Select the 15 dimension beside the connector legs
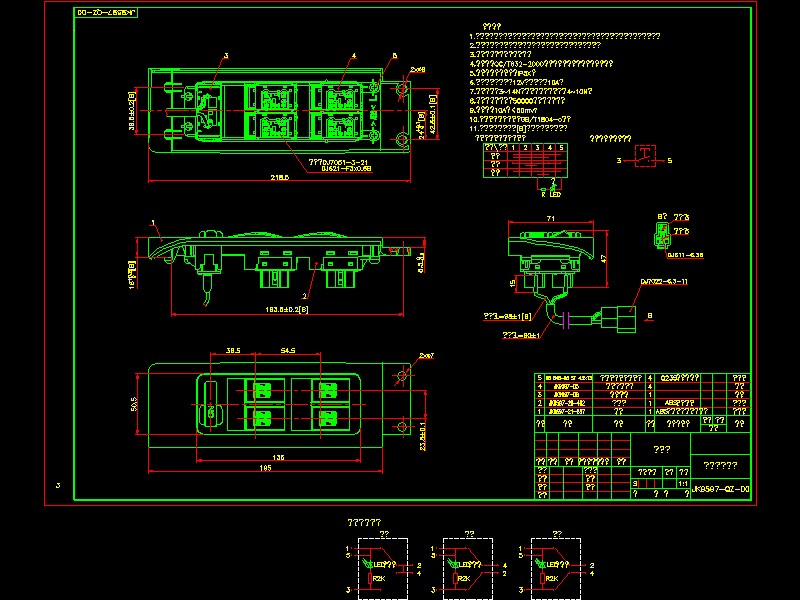This screenshot has width=800, height=600. pos(513,282)
